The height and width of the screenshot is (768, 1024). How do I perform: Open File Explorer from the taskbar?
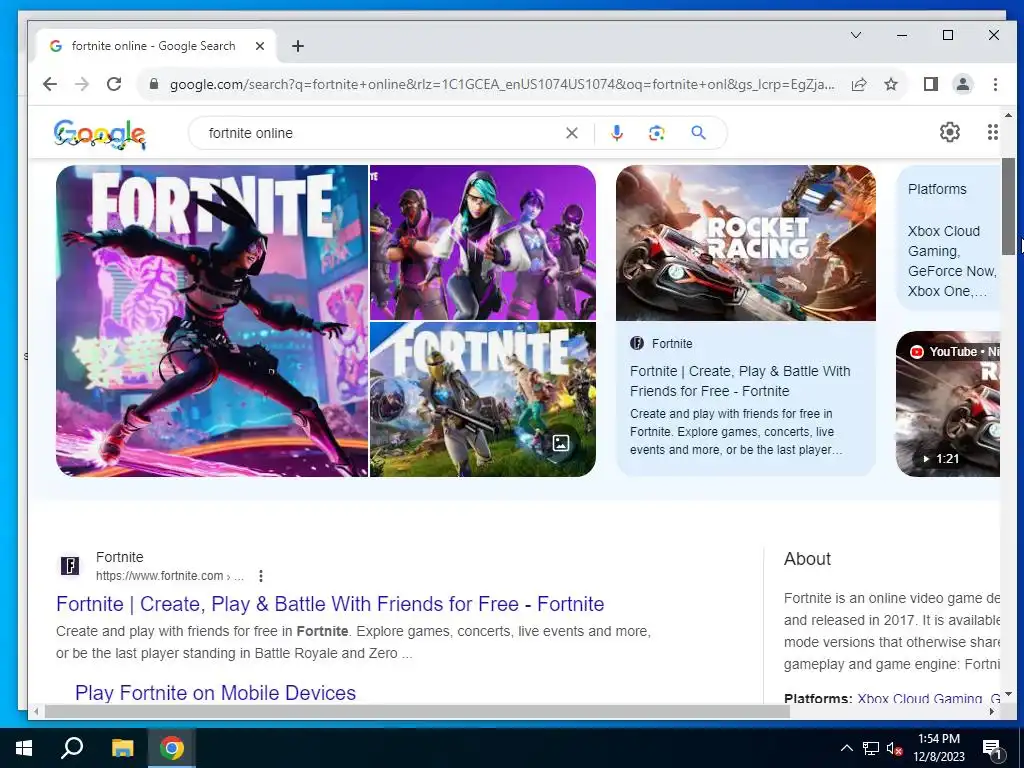coord(122,748)
